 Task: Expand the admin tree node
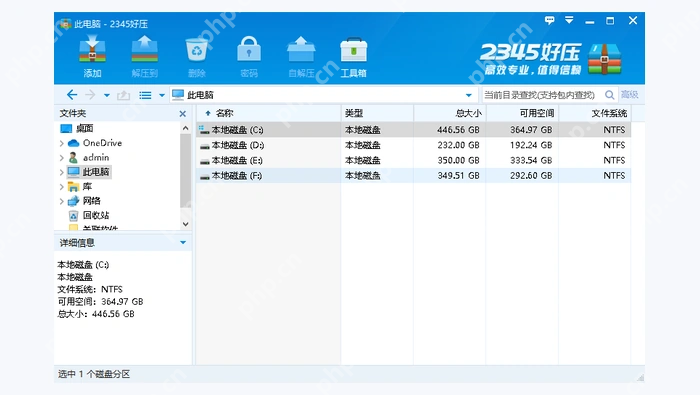(x=62, y=158)
